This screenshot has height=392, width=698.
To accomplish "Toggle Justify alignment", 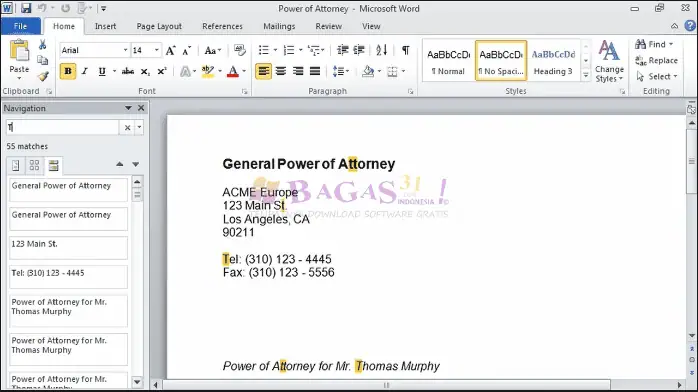I will [315, 71].
